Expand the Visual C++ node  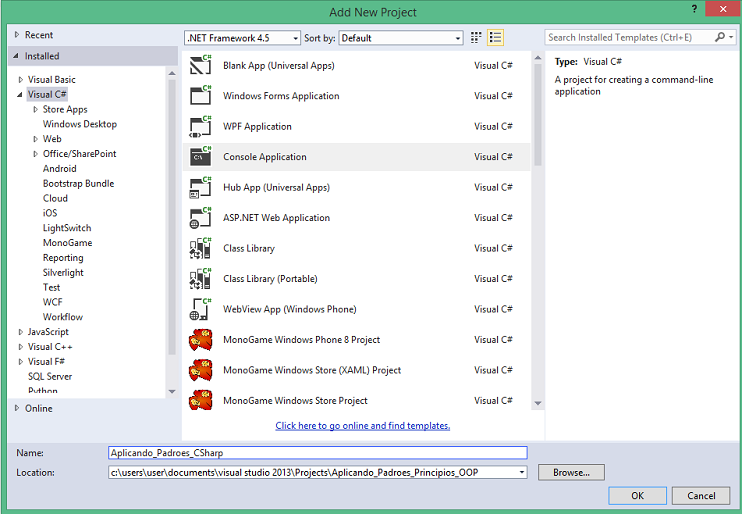pyautogui.click(x=20, y=347)
